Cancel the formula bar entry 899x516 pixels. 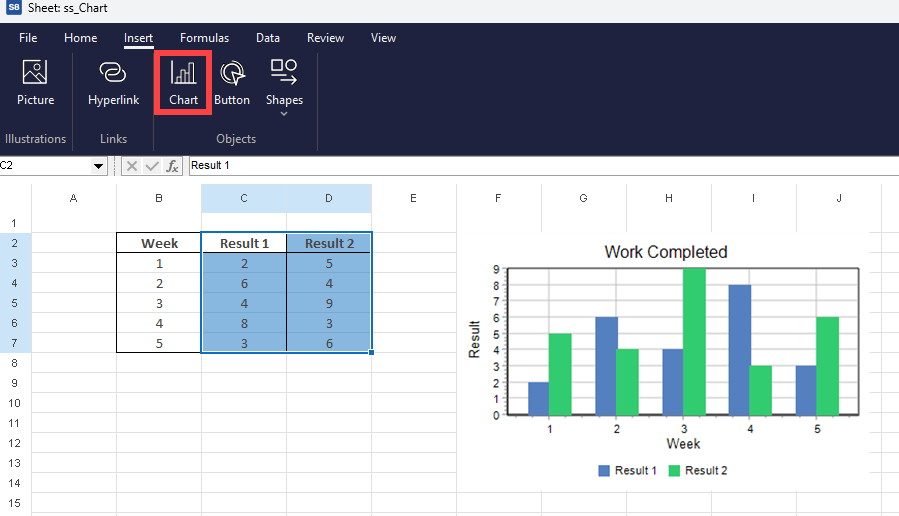point(132,166)
